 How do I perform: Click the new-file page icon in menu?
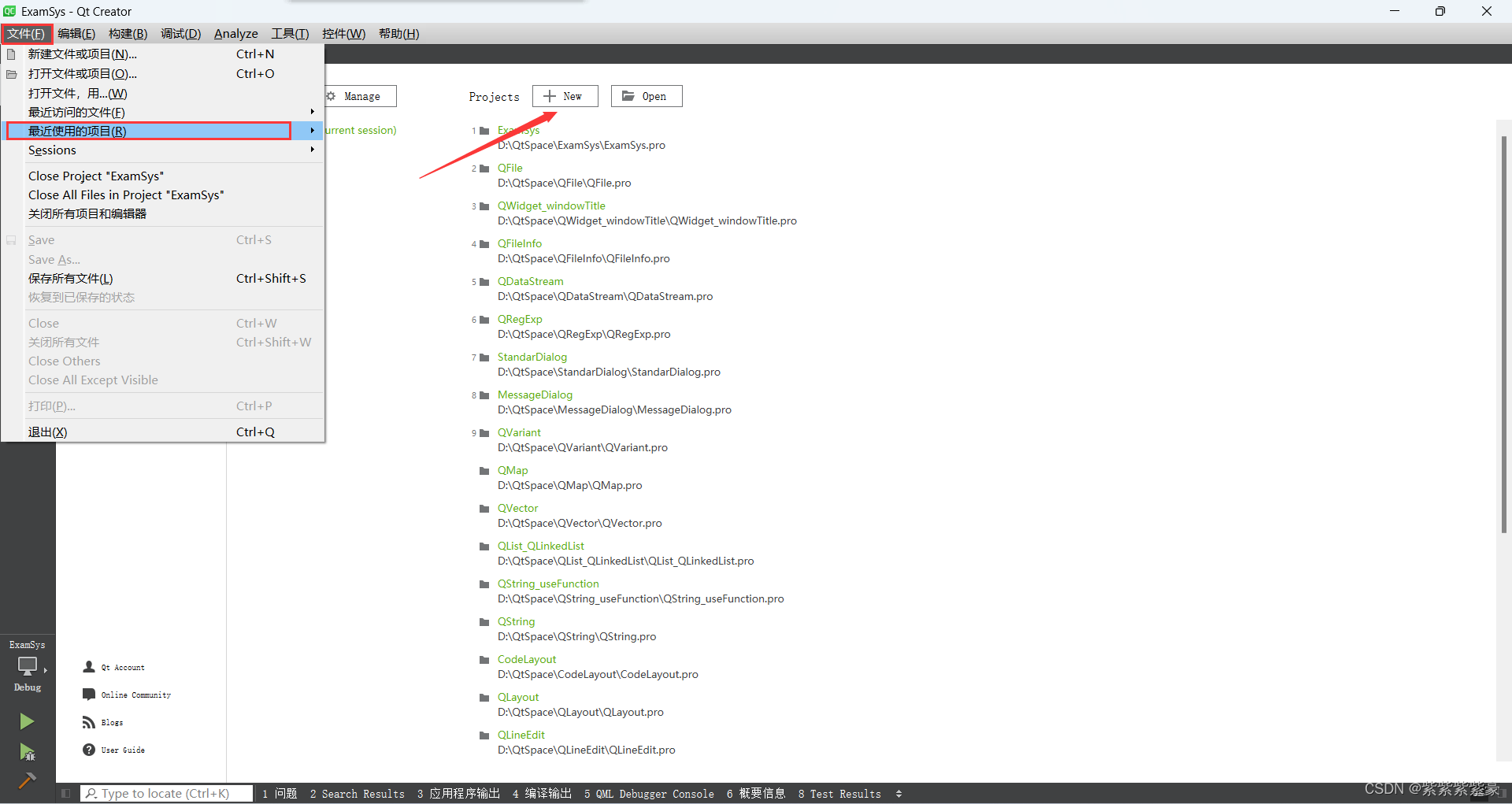[11, 54]
